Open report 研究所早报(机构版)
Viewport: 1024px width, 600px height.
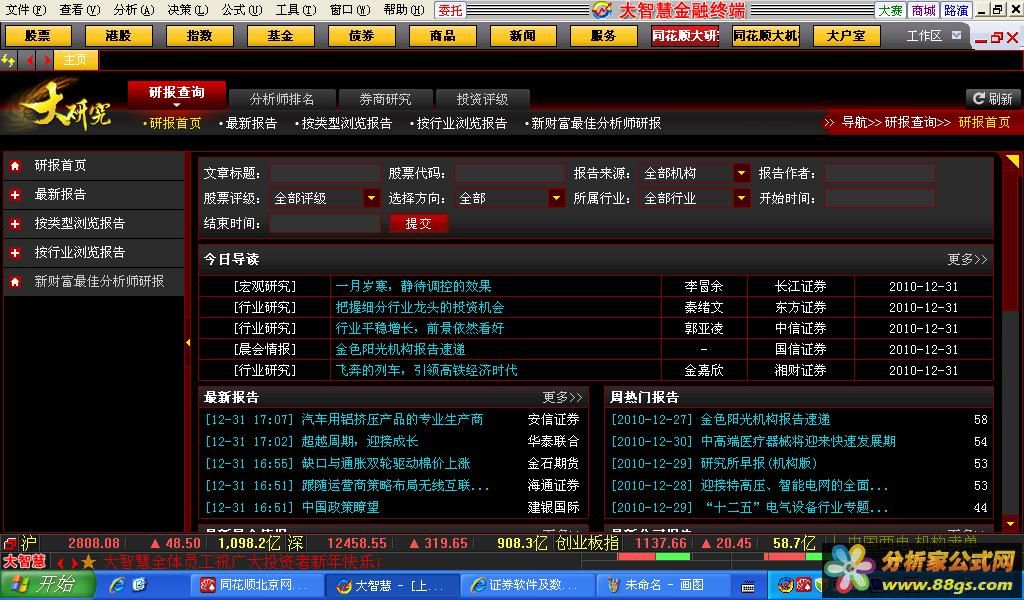tap(759, 464)
